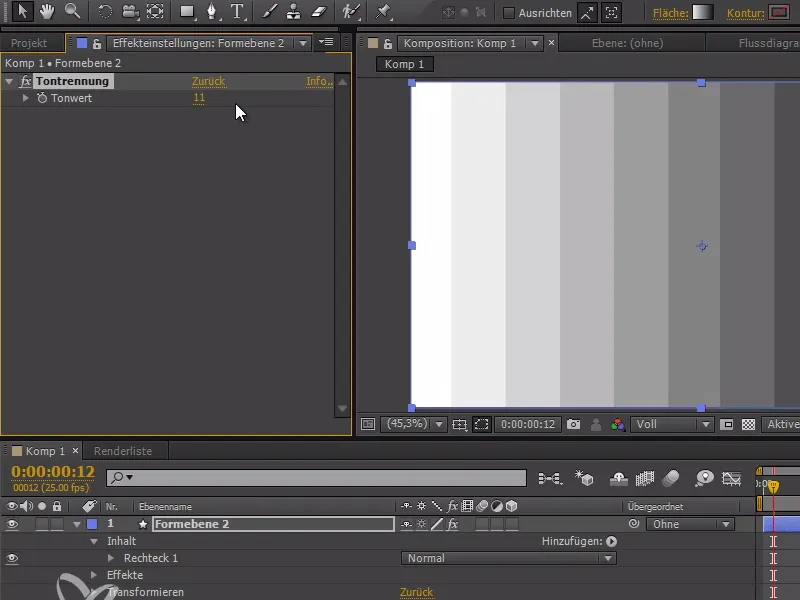The width and height of the screenshot is (800, 600).
Task: Select the Hand tool in the toolbar
Action: pyautogui.click(x=48, y=14)
